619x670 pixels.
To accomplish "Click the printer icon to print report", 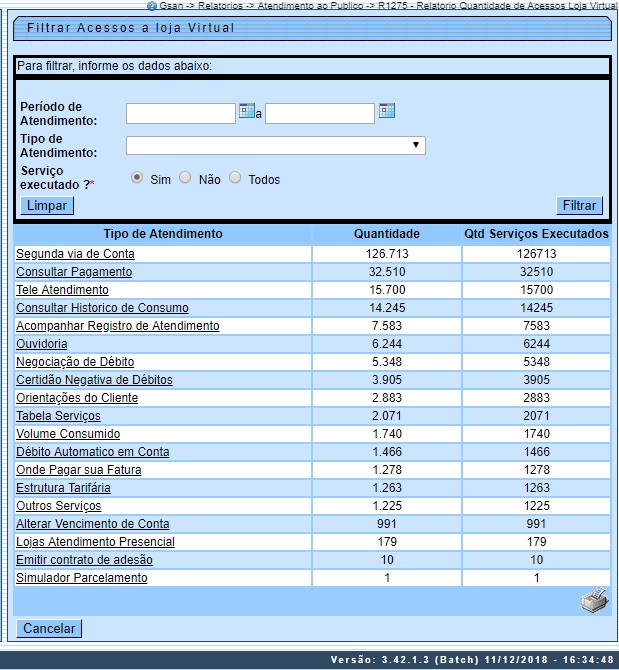I will pyautogui.click(x=594, y=601).
